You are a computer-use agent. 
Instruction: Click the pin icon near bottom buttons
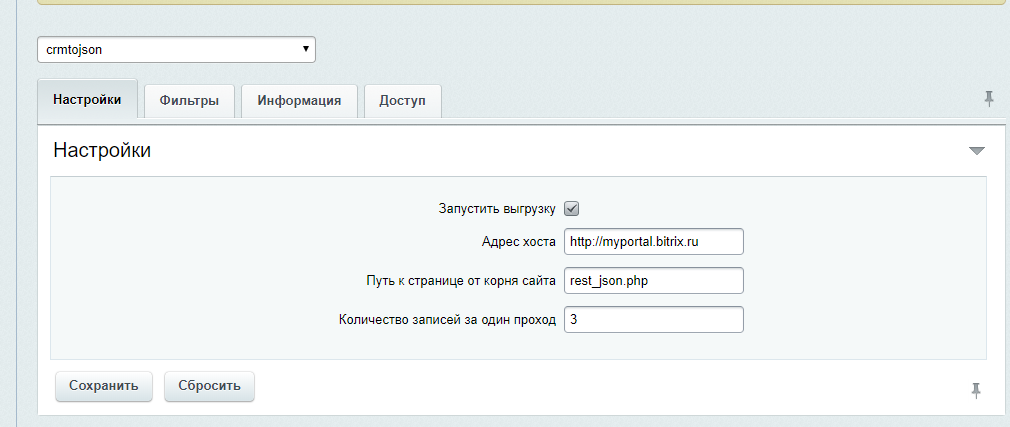tap(976, 390)
